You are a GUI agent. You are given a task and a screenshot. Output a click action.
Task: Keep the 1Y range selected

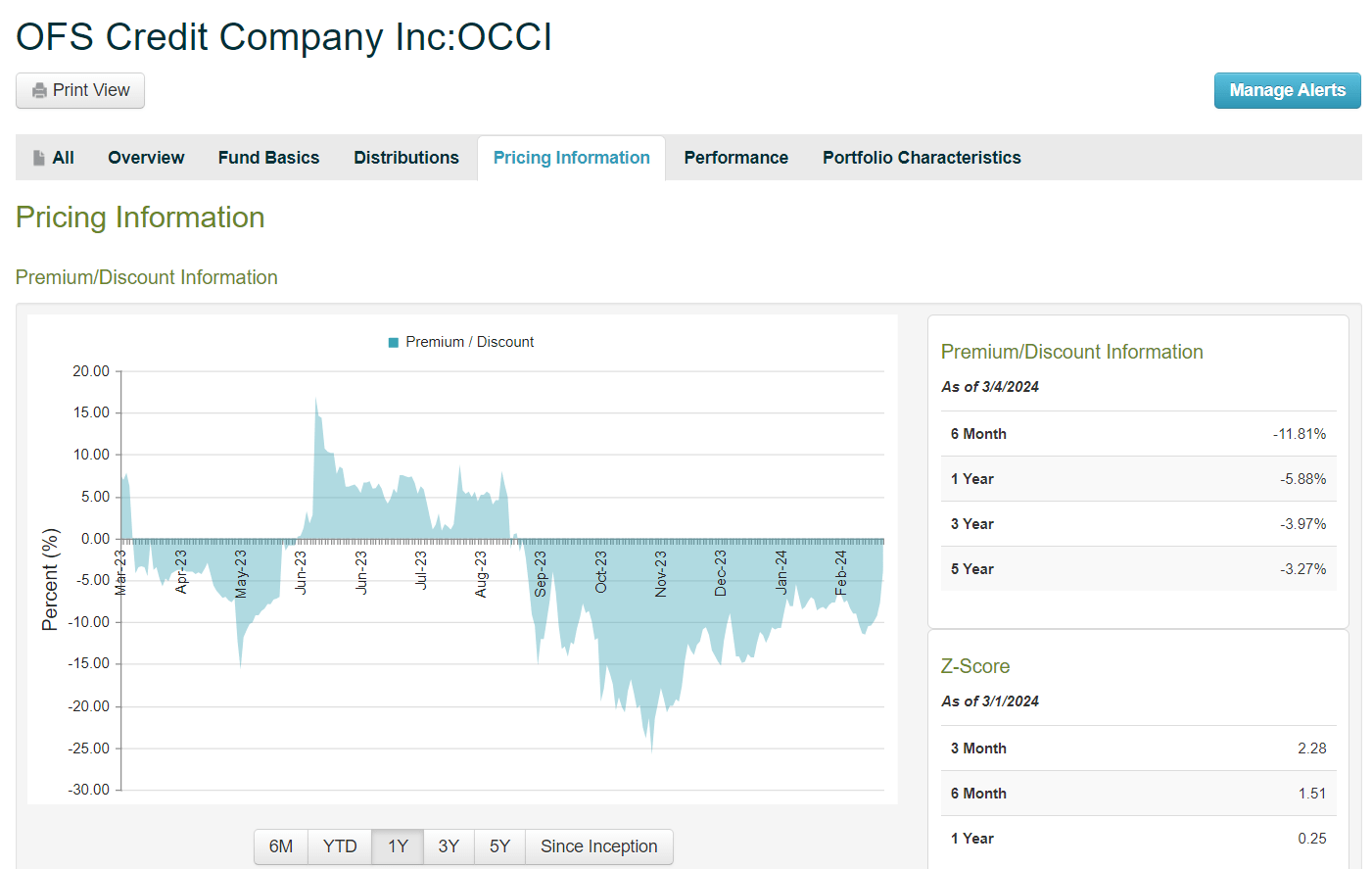397,846
